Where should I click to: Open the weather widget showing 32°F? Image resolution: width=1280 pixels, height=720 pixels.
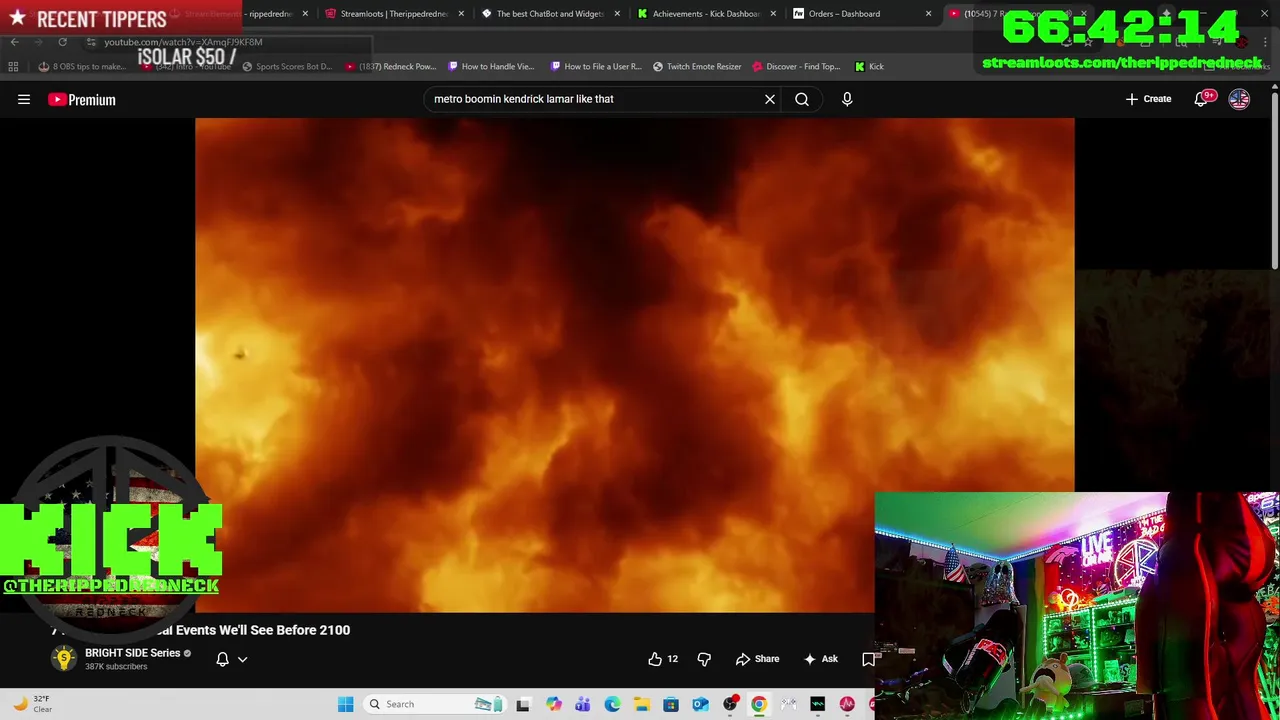(32, 704)
